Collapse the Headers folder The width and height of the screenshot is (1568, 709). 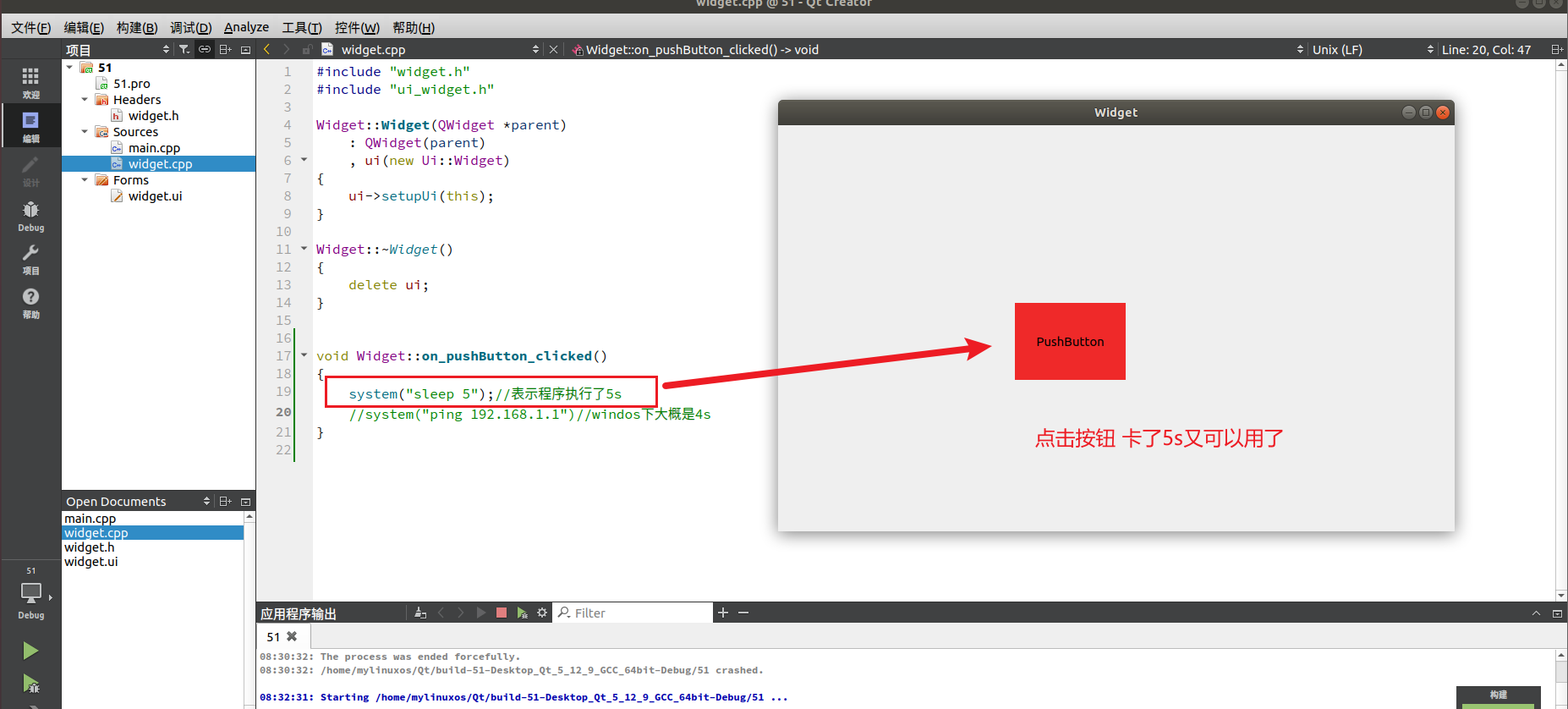pos(85,99)
